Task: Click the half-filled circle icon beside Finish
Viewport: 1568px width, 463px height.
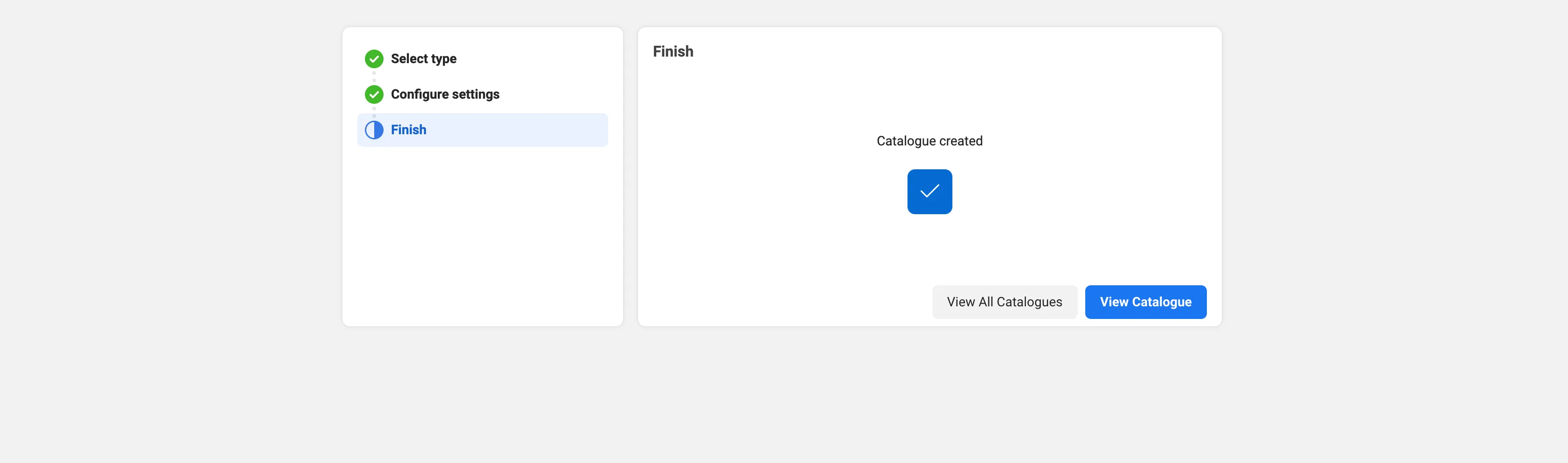Action: pos(374,130)
